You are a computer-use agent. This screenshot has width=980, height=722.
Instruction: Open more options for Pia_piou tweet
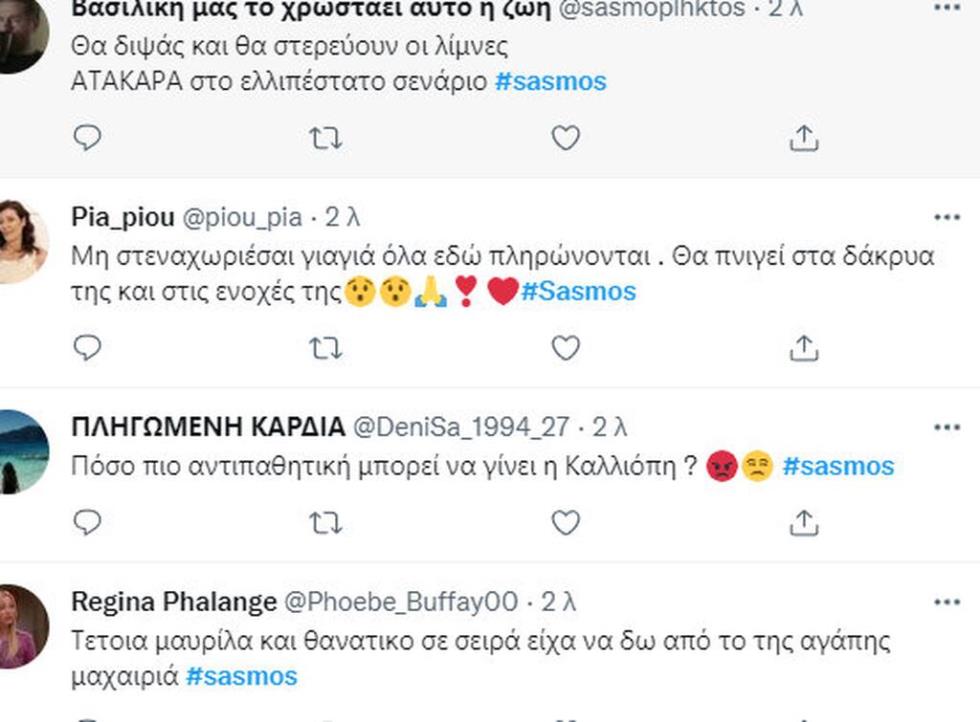(946, 216)
